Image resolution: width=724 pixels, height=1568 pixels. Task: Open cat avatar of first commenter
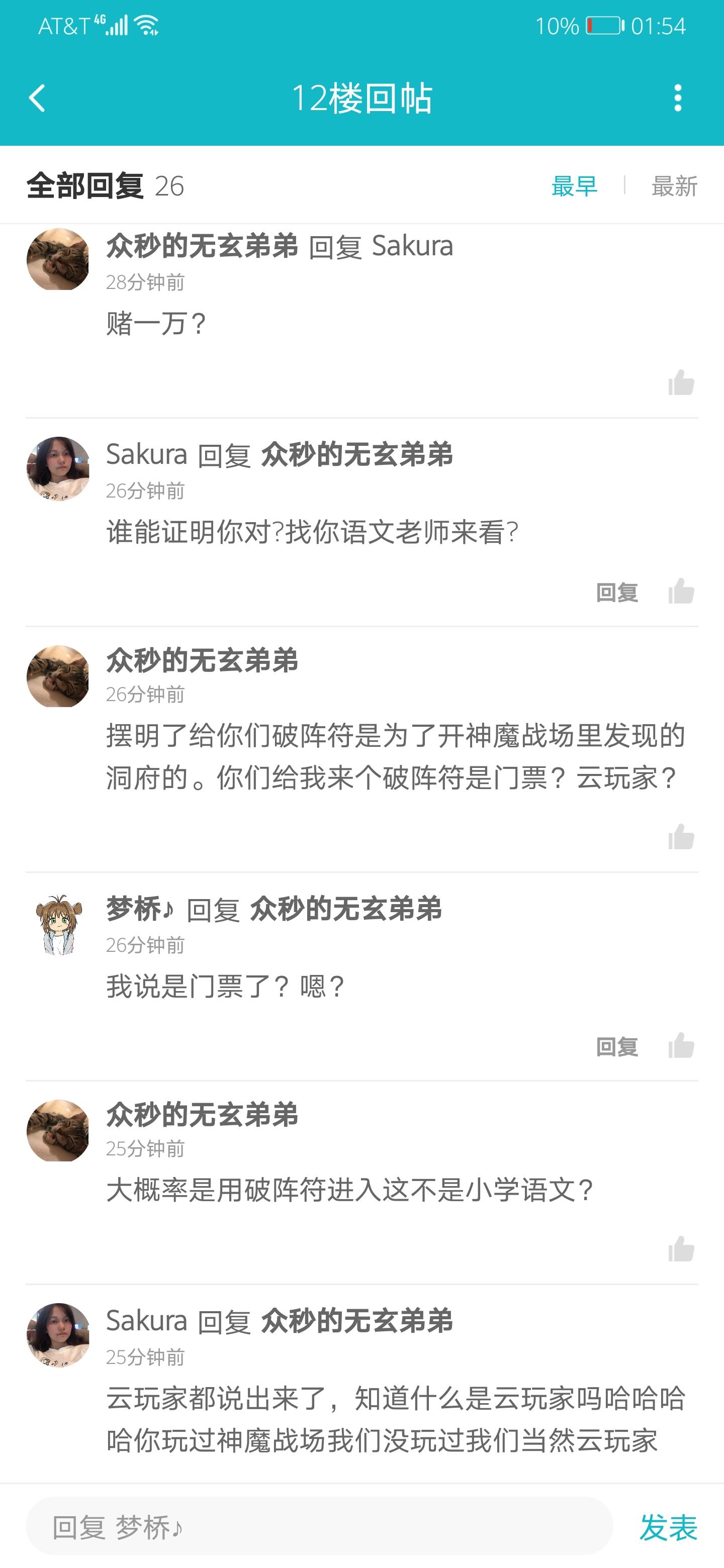pyautogui.click(x=58, y=259)
